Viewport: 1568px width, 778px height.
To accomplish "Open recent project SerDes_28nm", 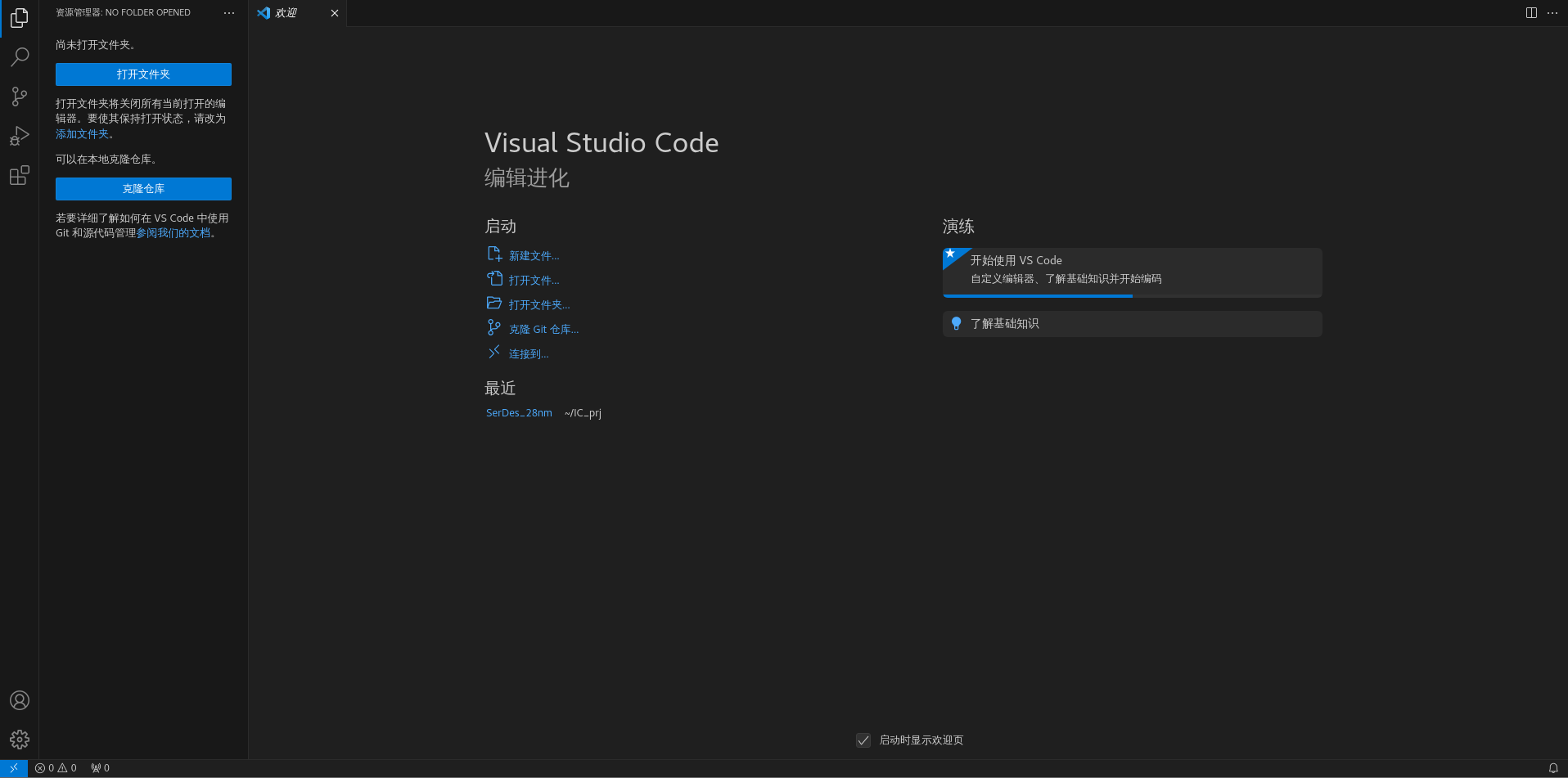I will [x=519, y=413].
